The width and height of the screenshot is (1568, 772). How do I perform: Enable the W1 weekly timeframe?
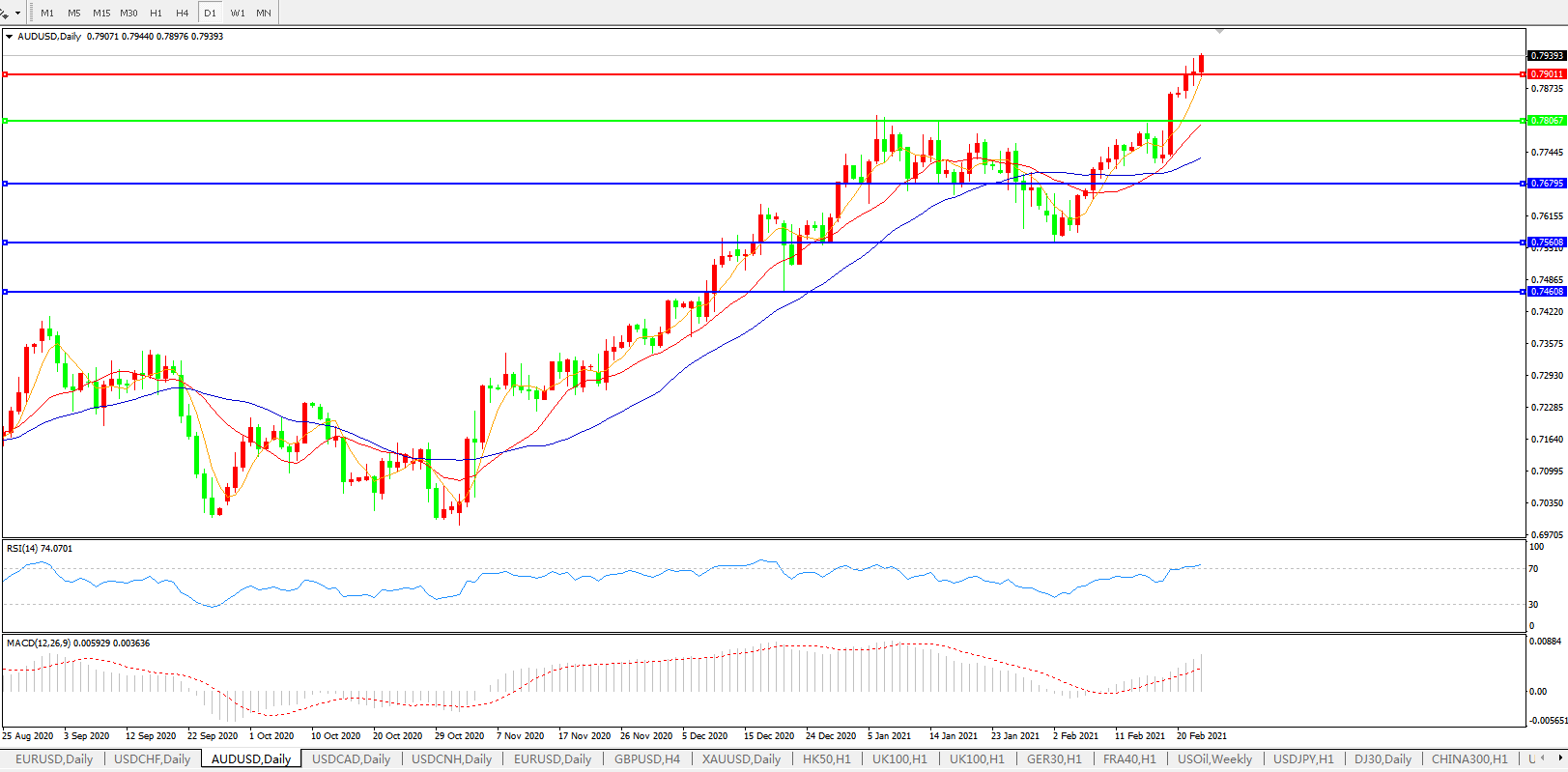[238, 13]
